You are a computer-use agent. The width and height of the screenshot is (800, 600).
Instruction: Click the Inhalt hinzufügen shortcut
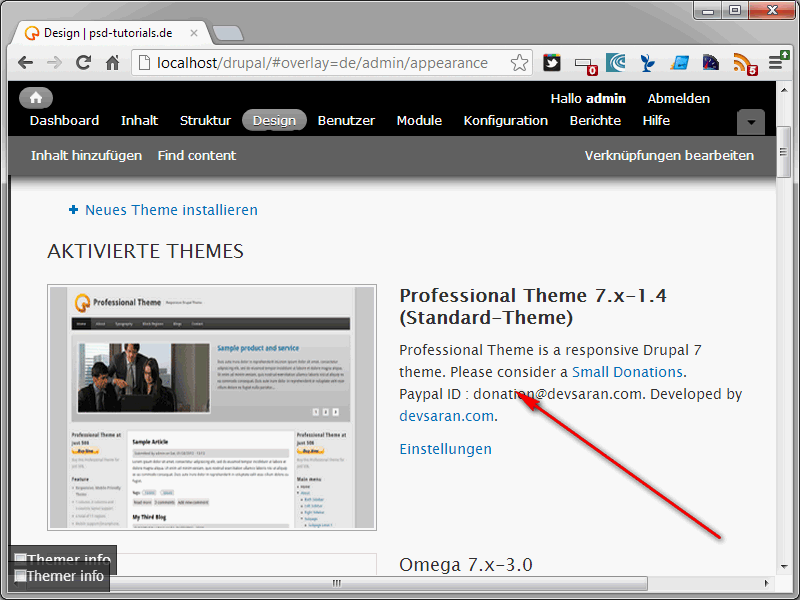(86, 156)
